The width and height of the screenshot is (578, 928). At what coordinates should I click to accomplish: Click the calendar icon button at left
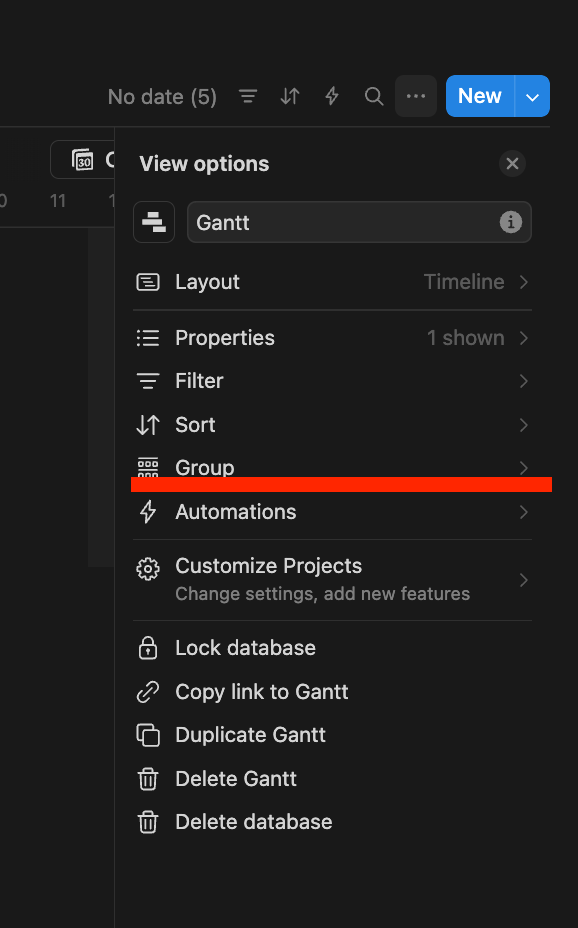click(x=83, y=159)
